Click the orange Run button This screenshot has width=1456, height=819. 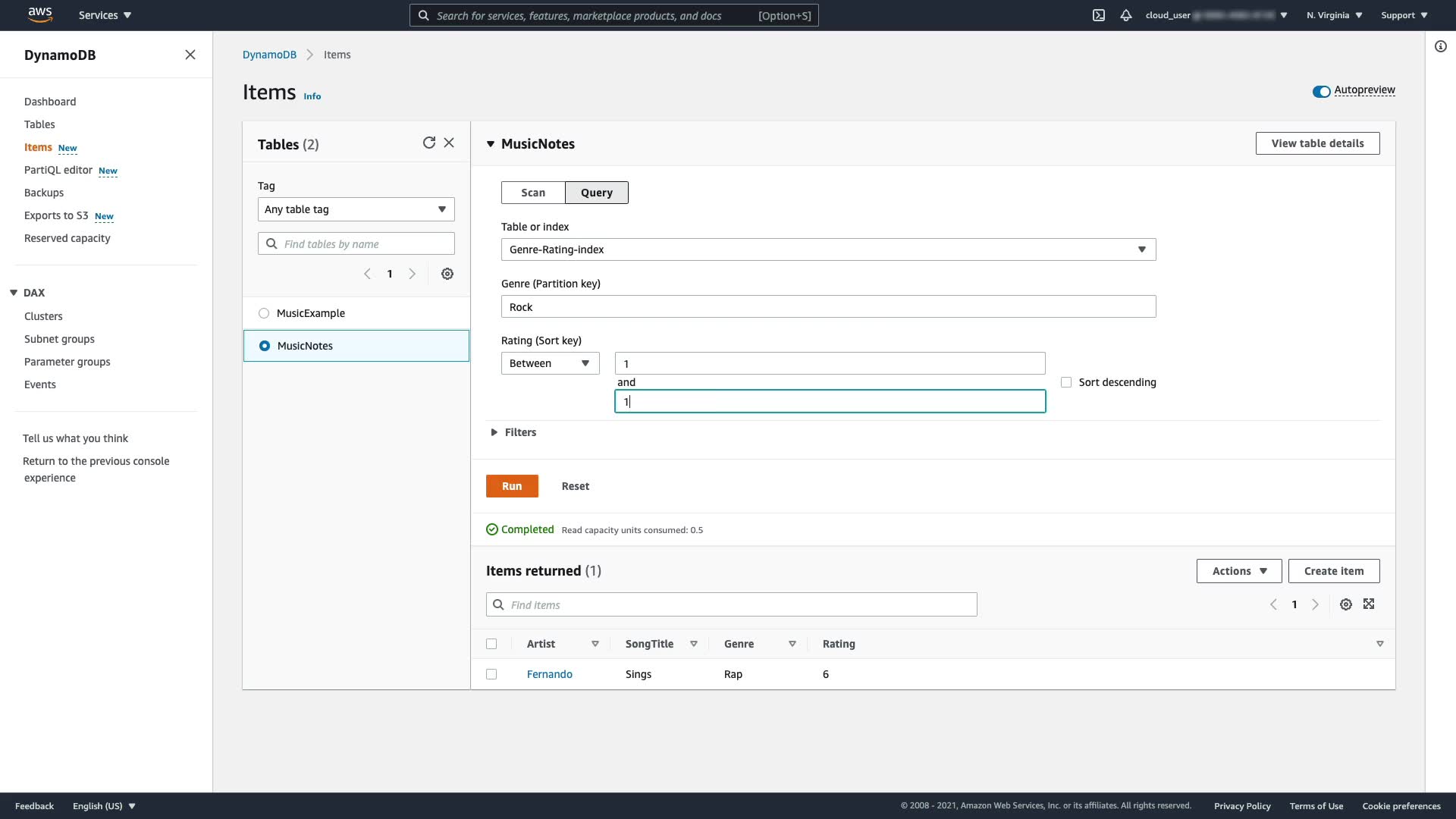pos(512,486)
